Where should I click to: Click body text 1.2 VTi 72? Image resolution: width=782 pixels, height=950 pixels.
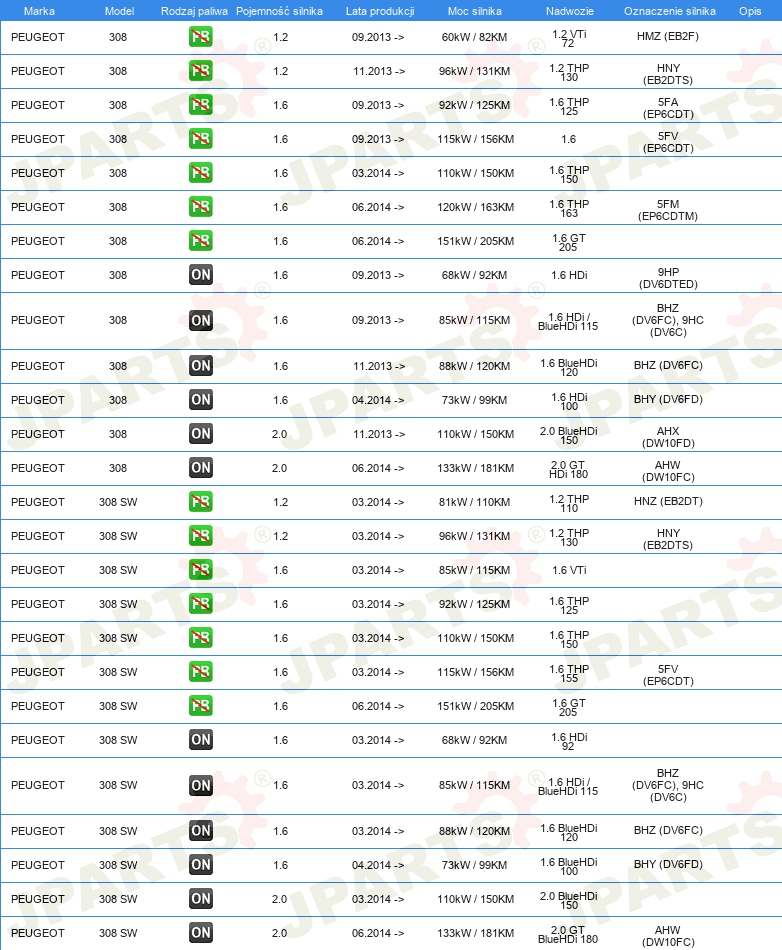tap(569, 38)
